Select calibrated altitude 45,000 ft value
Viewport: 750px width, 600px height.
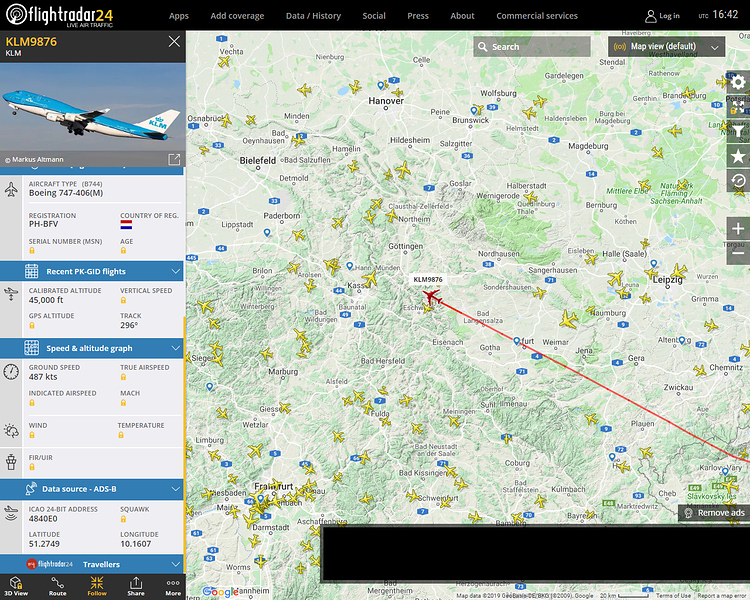[46, 300]
